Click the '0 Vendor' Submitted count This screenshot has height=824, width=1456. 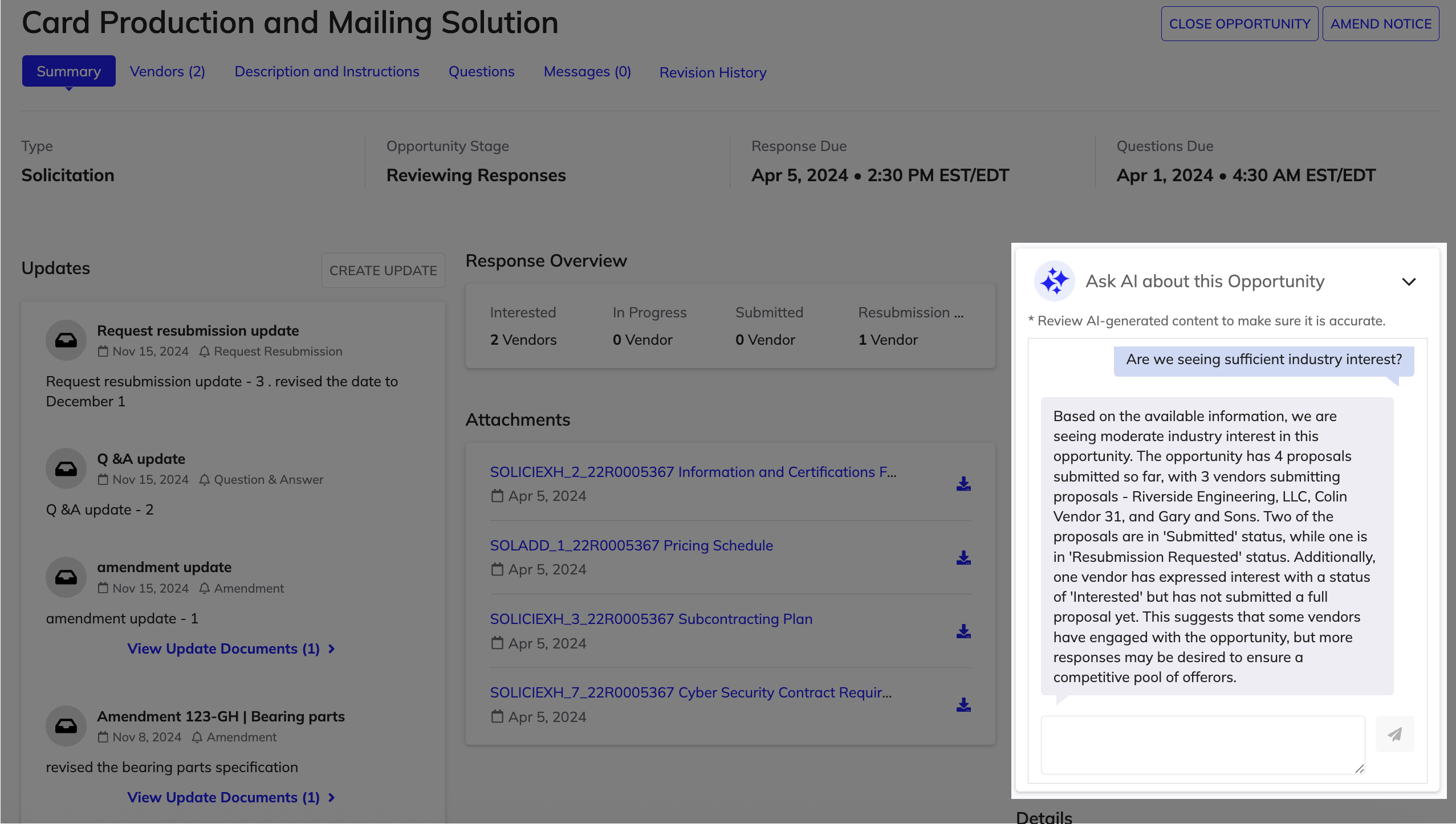point(765,340)
